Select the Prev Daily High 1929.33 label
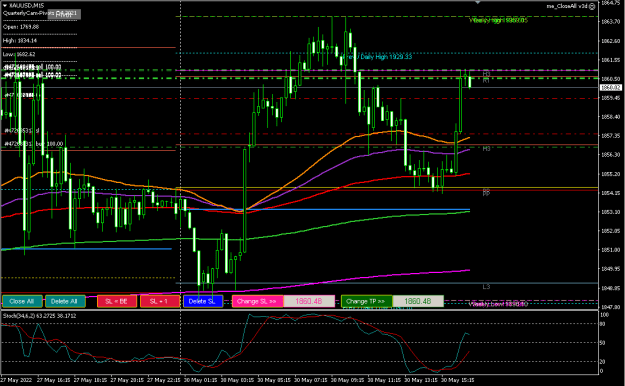Image resolution: width=625 pixels, height=386 pixels. [377, 57]
